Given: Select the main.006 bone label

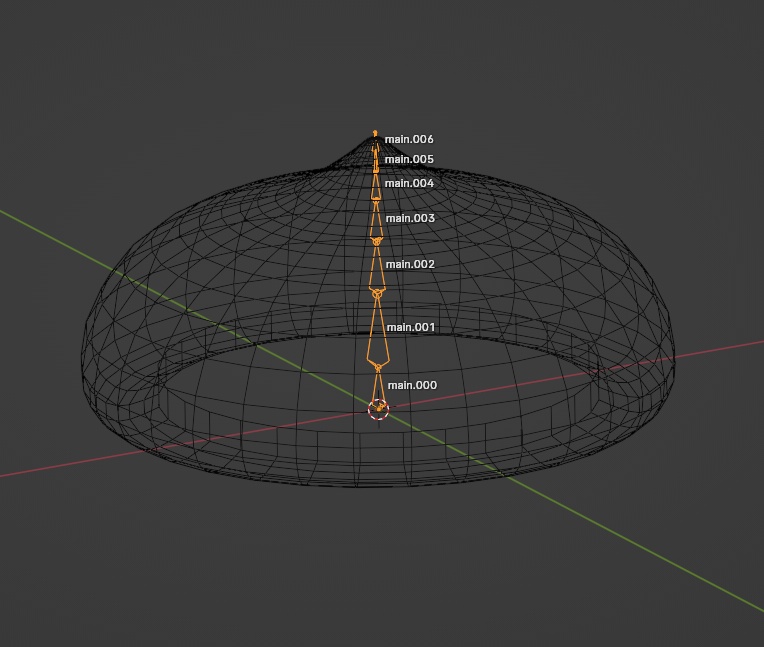Looking at the screenshot, I should [409, 139].
